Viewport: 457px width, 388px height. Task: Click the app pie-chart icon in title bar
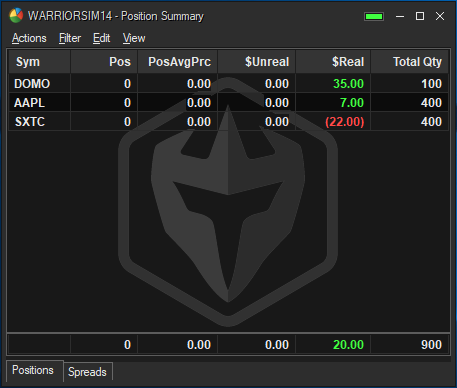tap(16, 16)
